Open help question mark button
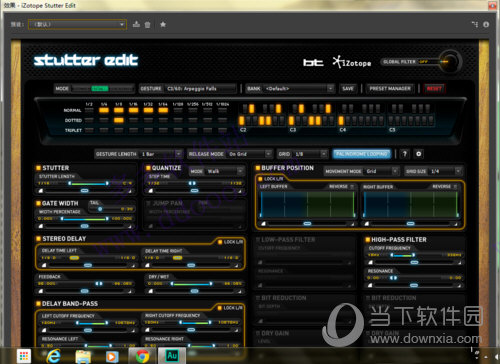This screenshot has width=500, height=364. pos(404,154)
